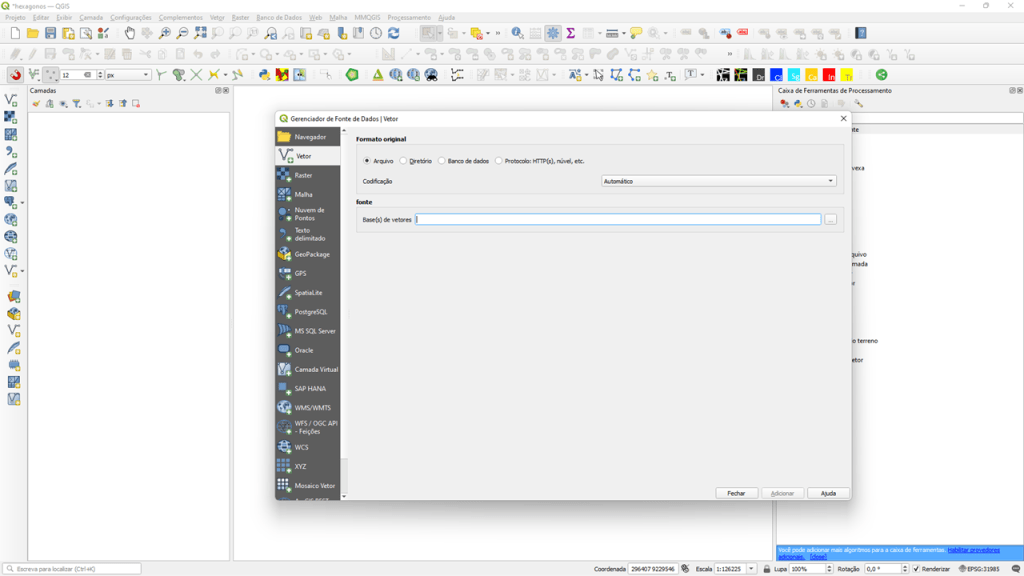Screen dimensions: 1024x576
Task: Click the Save Project toolbar icon
Action: [50, 33]
